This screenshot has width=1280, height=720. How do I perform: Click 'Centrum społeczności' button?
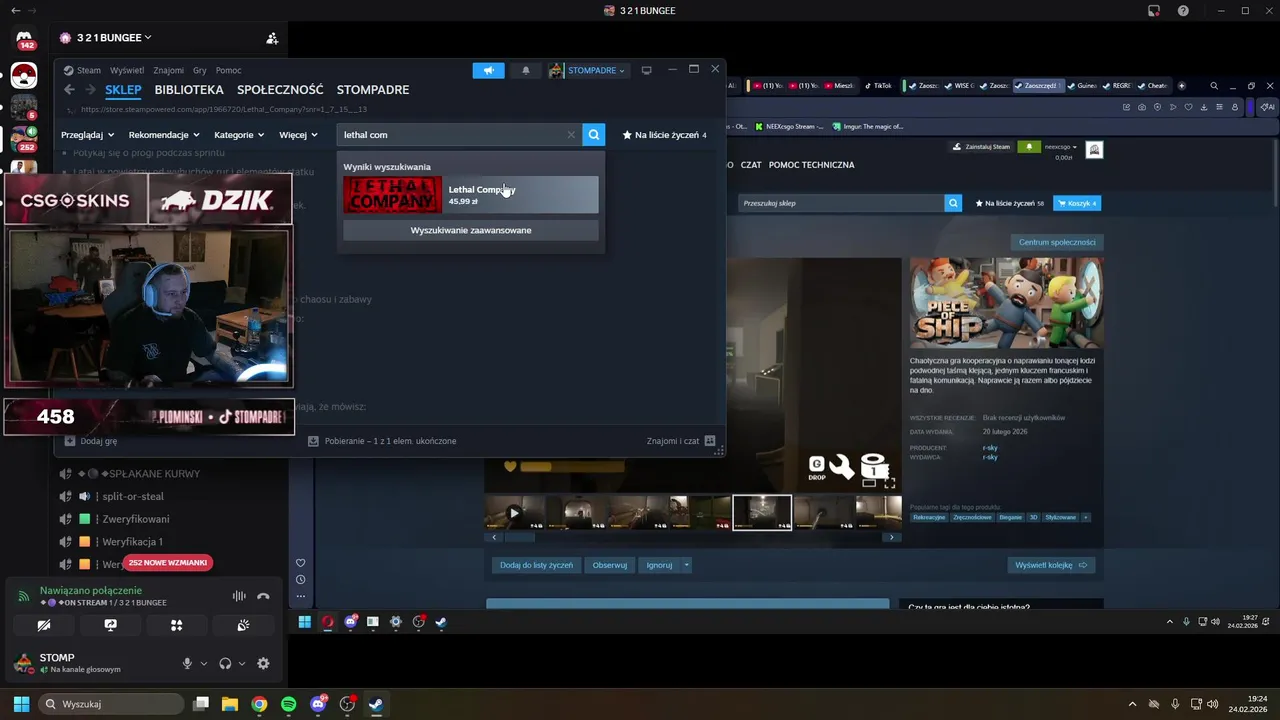click(x=1057, y=242)
